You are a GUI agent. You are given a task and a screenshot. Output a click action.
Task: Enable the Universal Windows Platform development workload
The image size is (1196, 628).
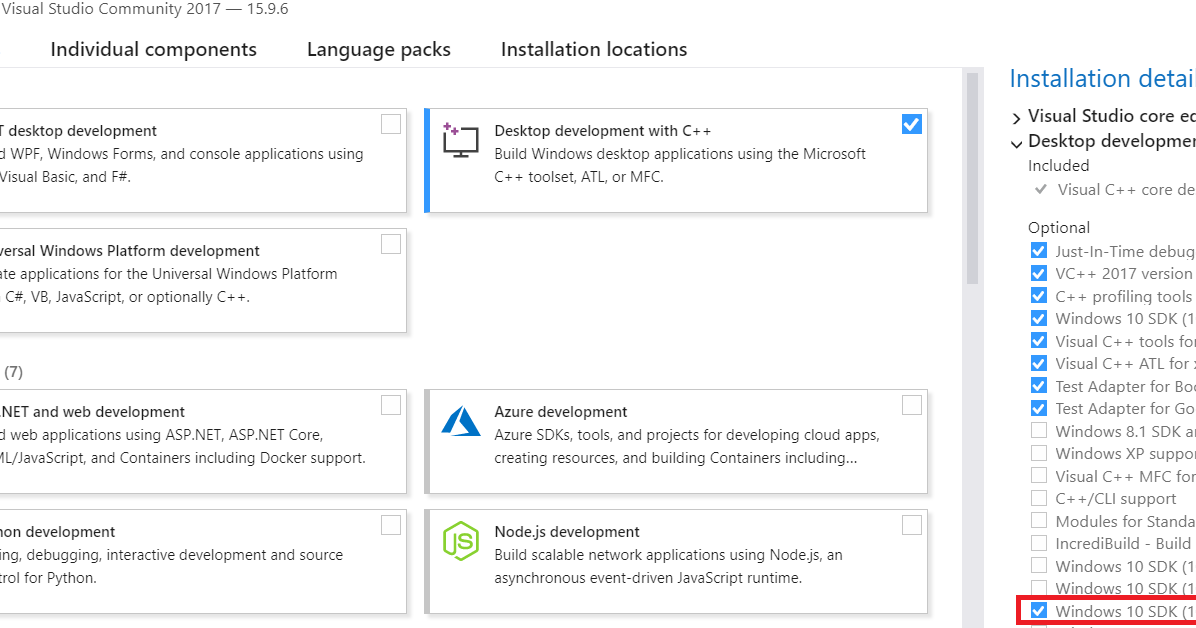point(390,244)
